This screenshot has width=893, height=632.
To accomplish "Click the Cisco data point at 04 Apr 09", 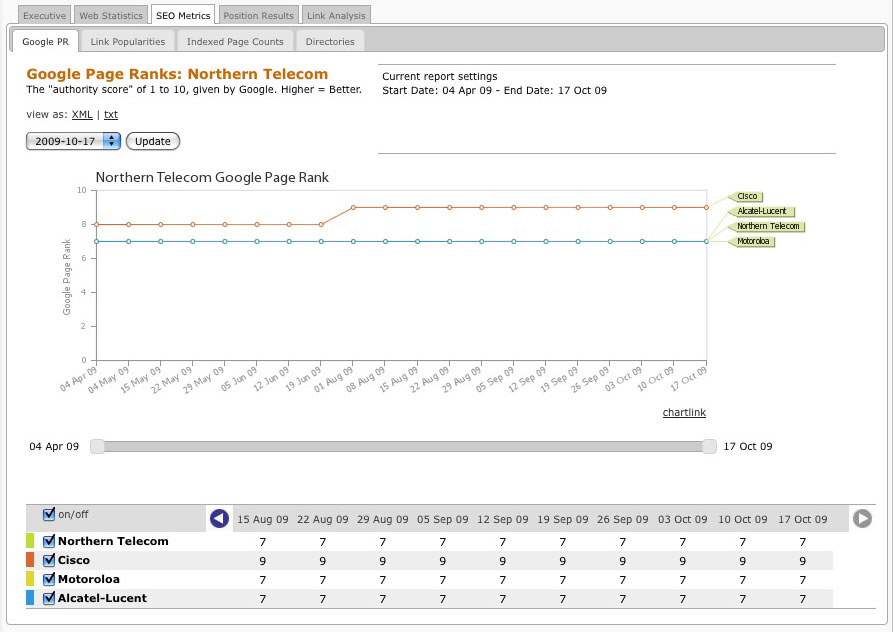I will click(97, 224).
